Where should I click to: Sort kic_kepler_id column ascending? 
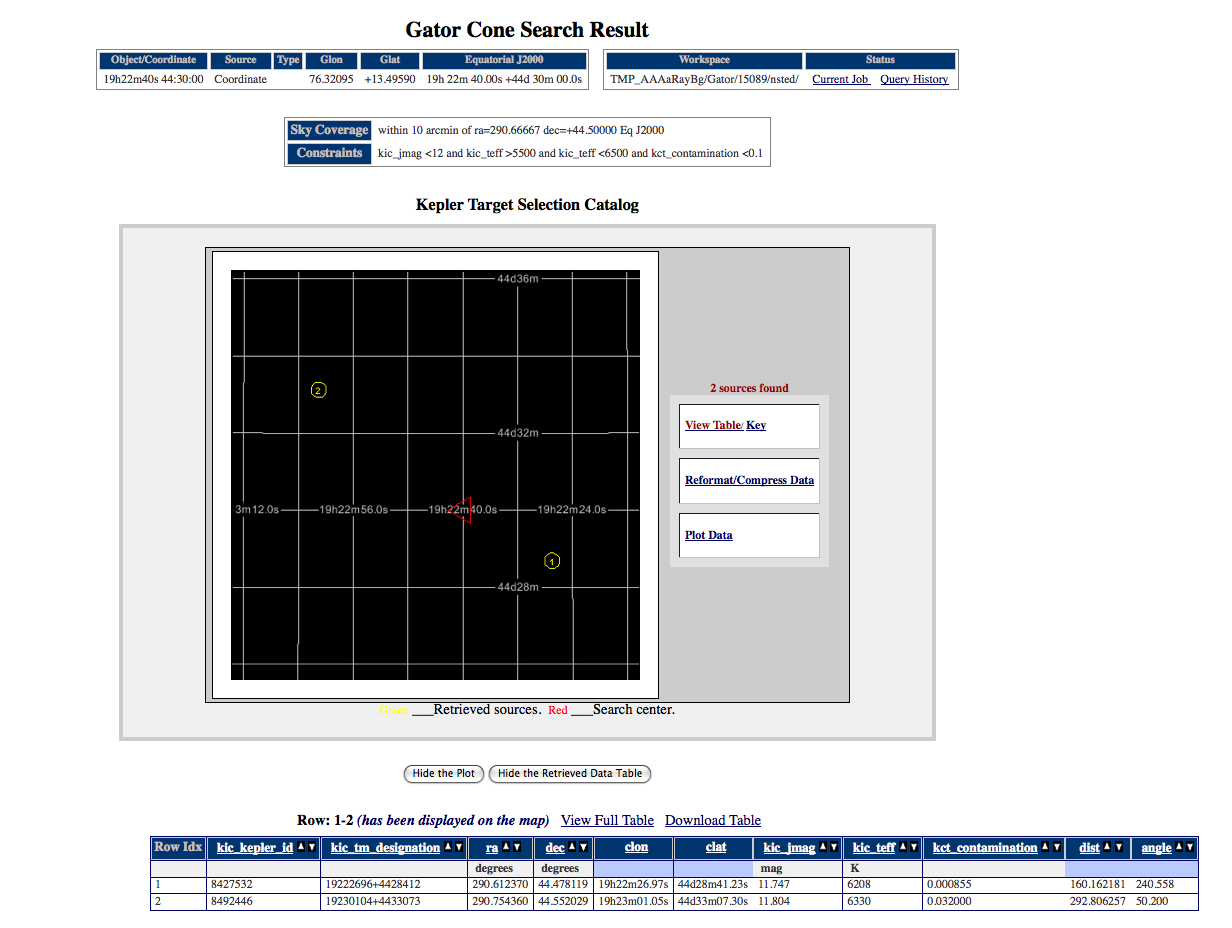301,848
